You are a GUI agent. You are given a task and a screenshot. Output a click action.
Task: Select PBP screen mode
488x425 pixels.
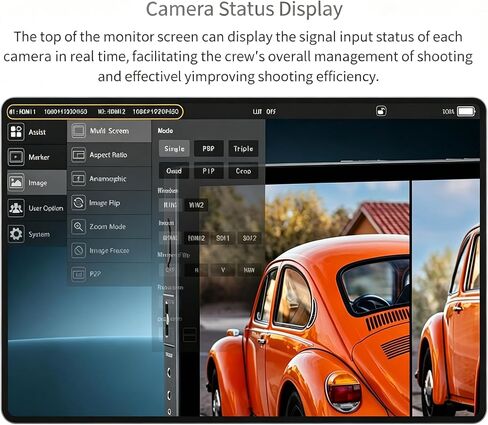[x=208, y=149]
